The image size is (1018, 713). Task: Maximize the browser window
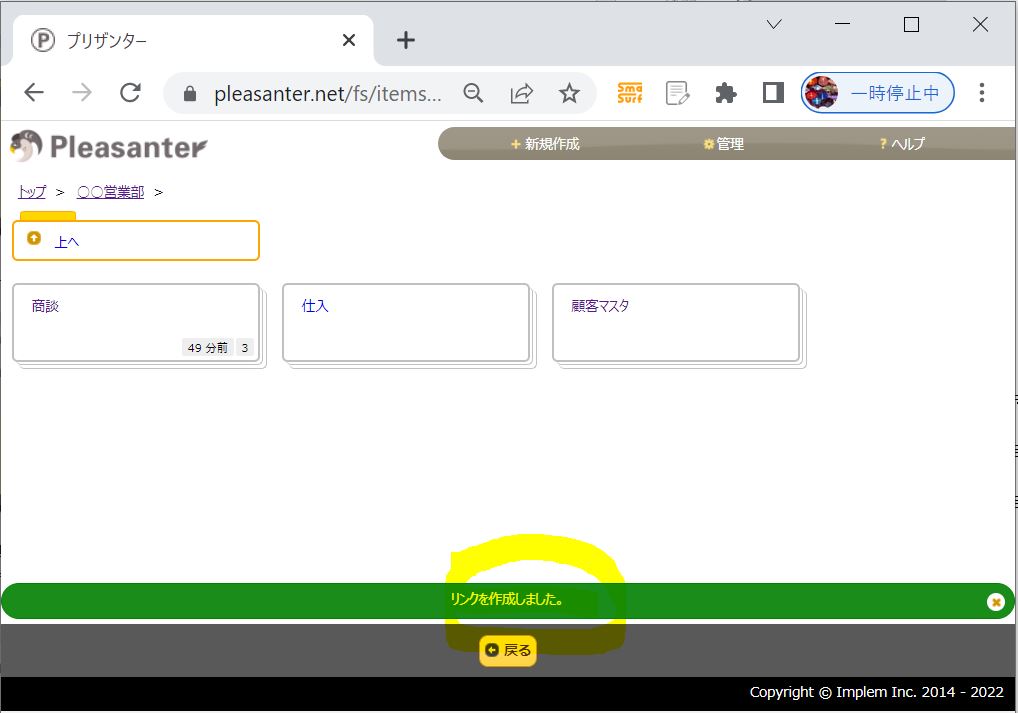point(912,25)
